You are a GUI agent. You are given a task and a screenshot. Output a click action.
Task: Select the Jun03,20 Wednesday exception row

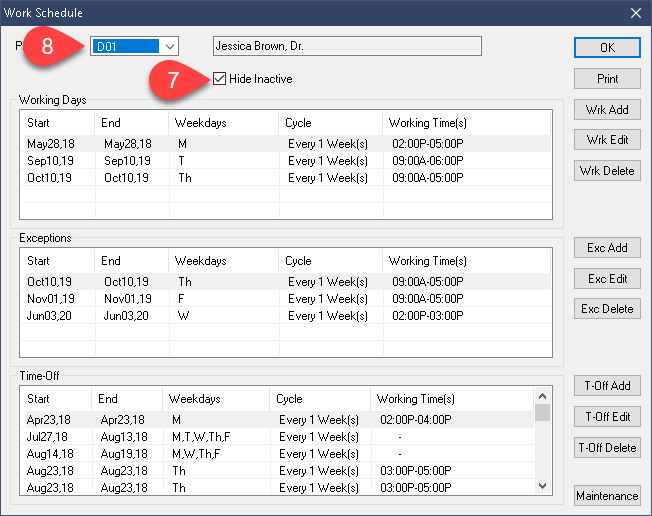point(287,316)
